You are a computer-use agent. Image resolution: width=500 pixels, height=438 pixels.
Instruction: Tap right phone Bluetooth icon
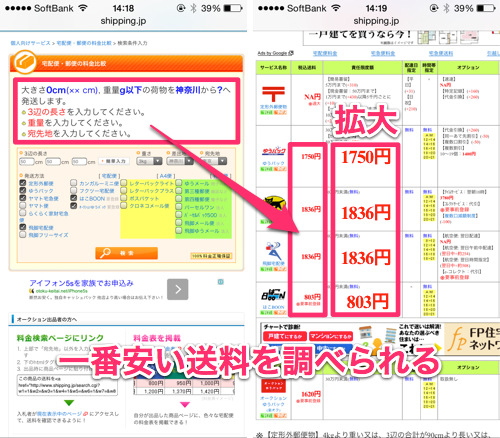click(x=446, y=8)
